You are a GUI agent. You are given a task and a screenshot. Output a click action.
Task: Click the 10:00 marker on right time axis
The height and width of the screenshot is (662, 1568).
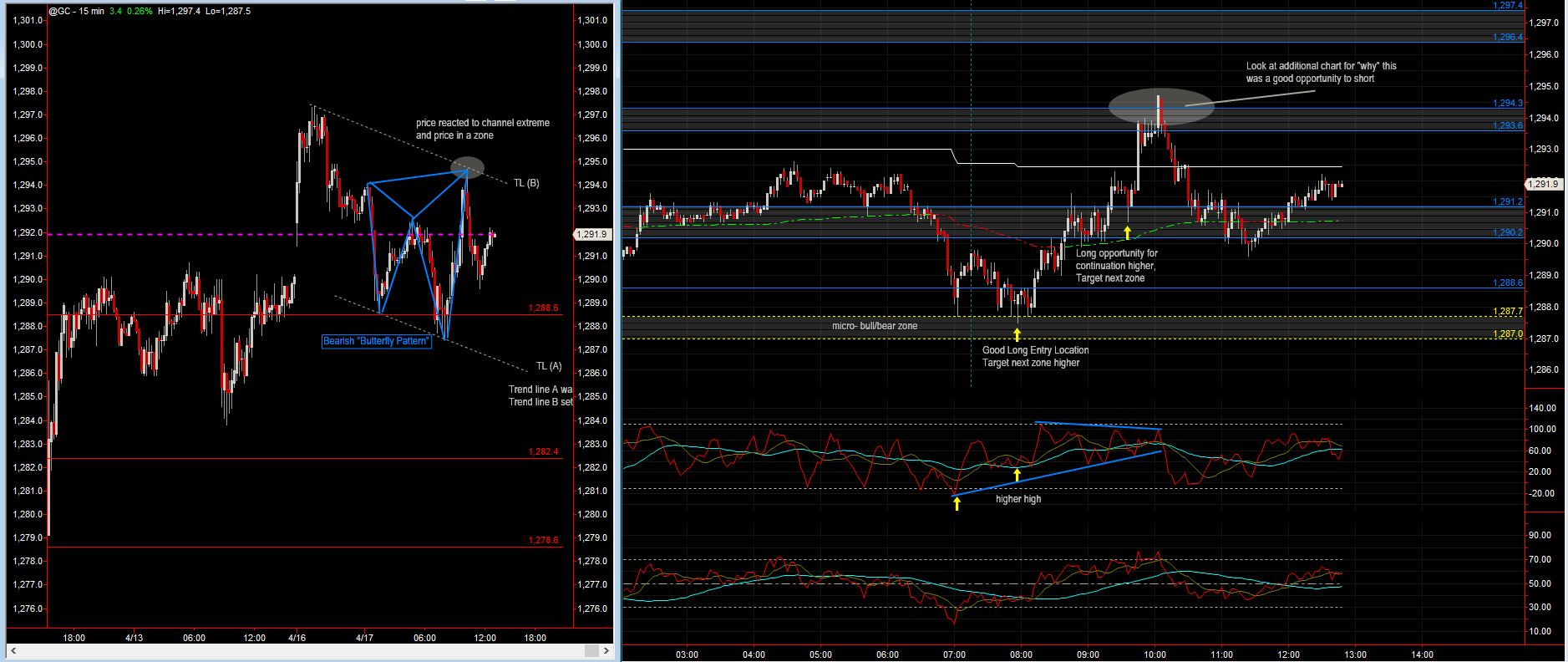1154,654
